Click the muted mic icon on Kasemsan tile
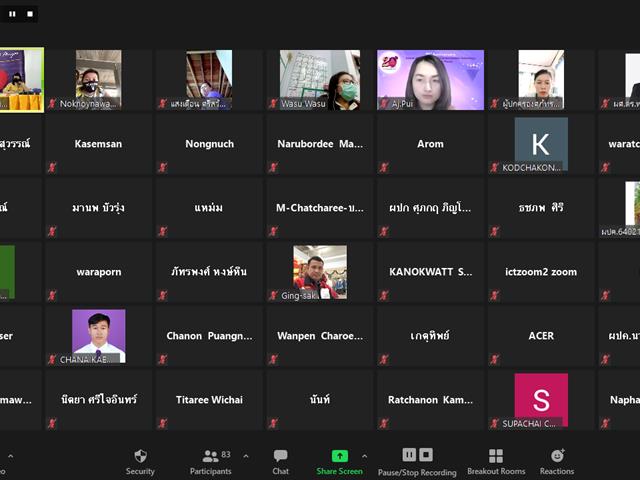This screenshot has width=640, height=480. pos(52,167)
